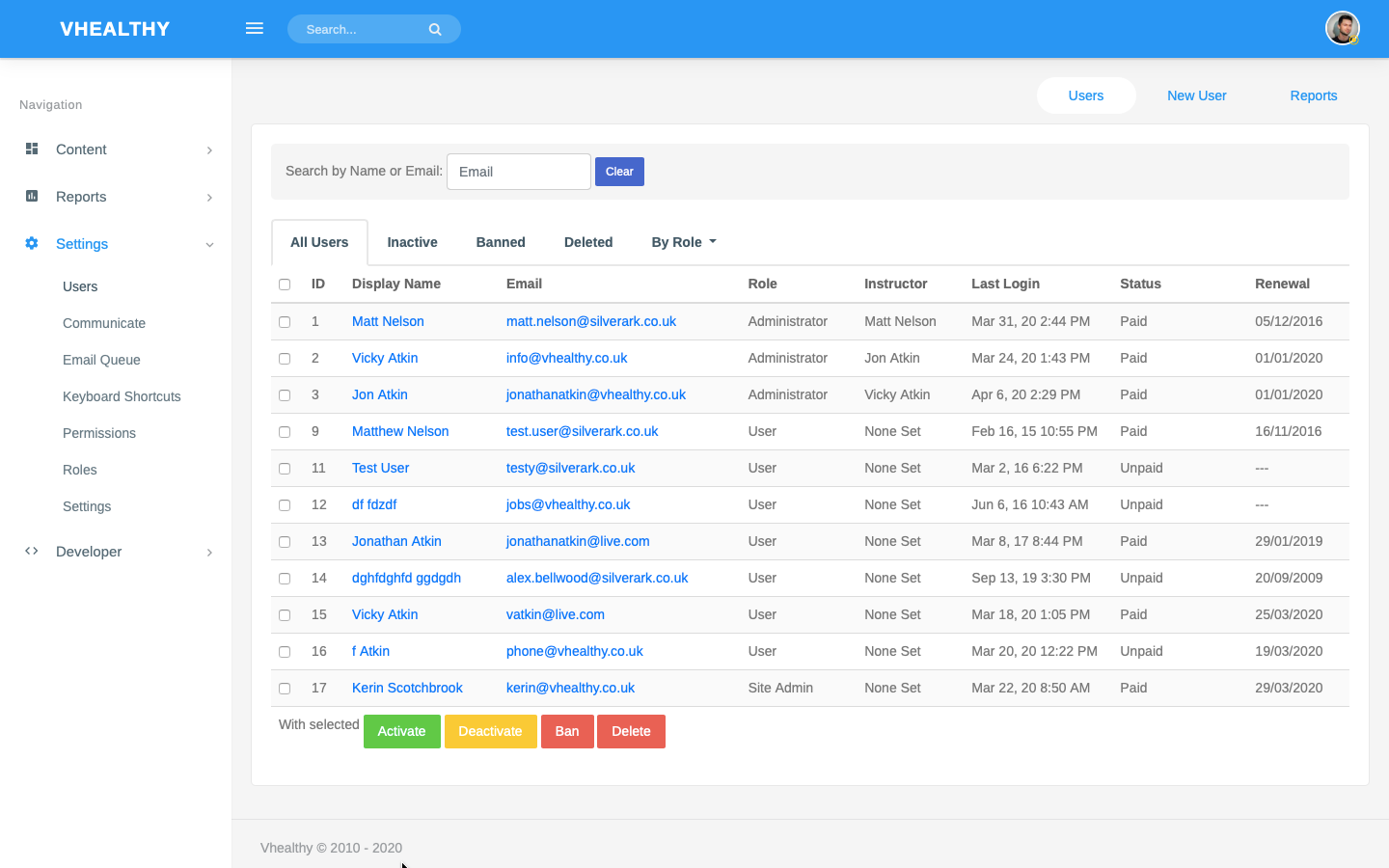Tick the select-all checkbox in table header
Image resolution: width=1389 pixels, height=868 pixels.
(x=285, y=285)
